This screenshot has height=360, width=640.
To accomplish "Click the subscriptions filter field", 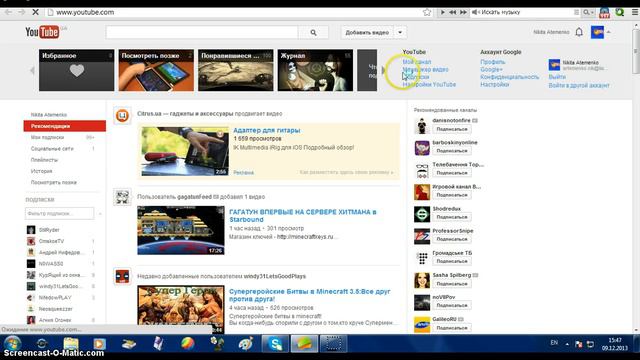I will [59, 213].
